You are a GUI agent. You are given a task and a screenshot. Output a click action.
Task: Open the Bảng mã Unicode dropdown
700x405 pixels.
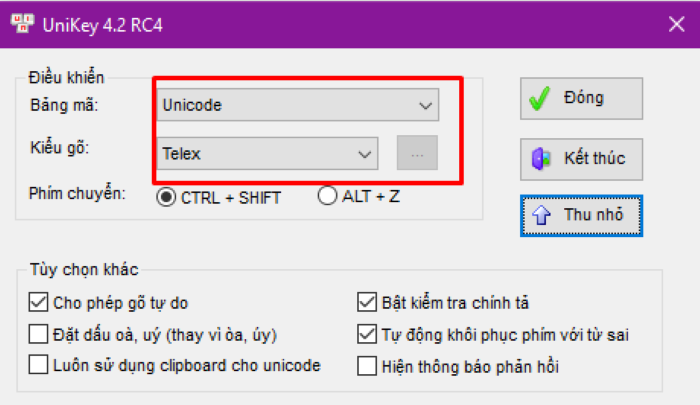(296, 104)
